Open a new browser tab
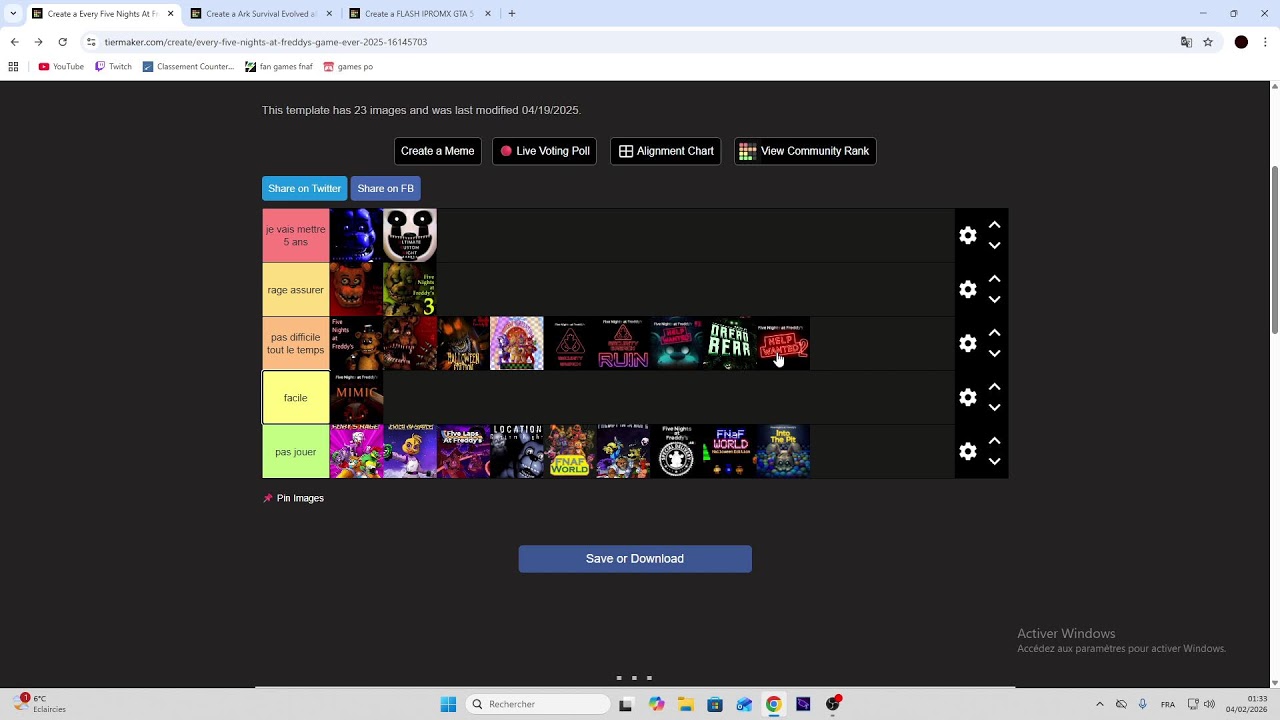This screenshot has width=1280, height=720. click(x=512, y=14)
